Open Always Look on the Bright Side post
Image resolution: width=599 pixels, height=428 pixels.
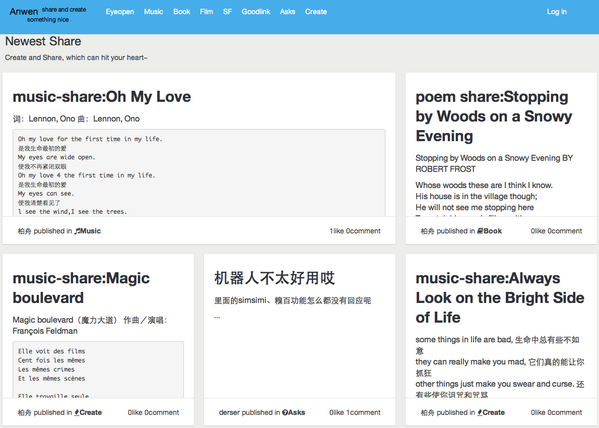pyautogui.click(x=500, y=298)
